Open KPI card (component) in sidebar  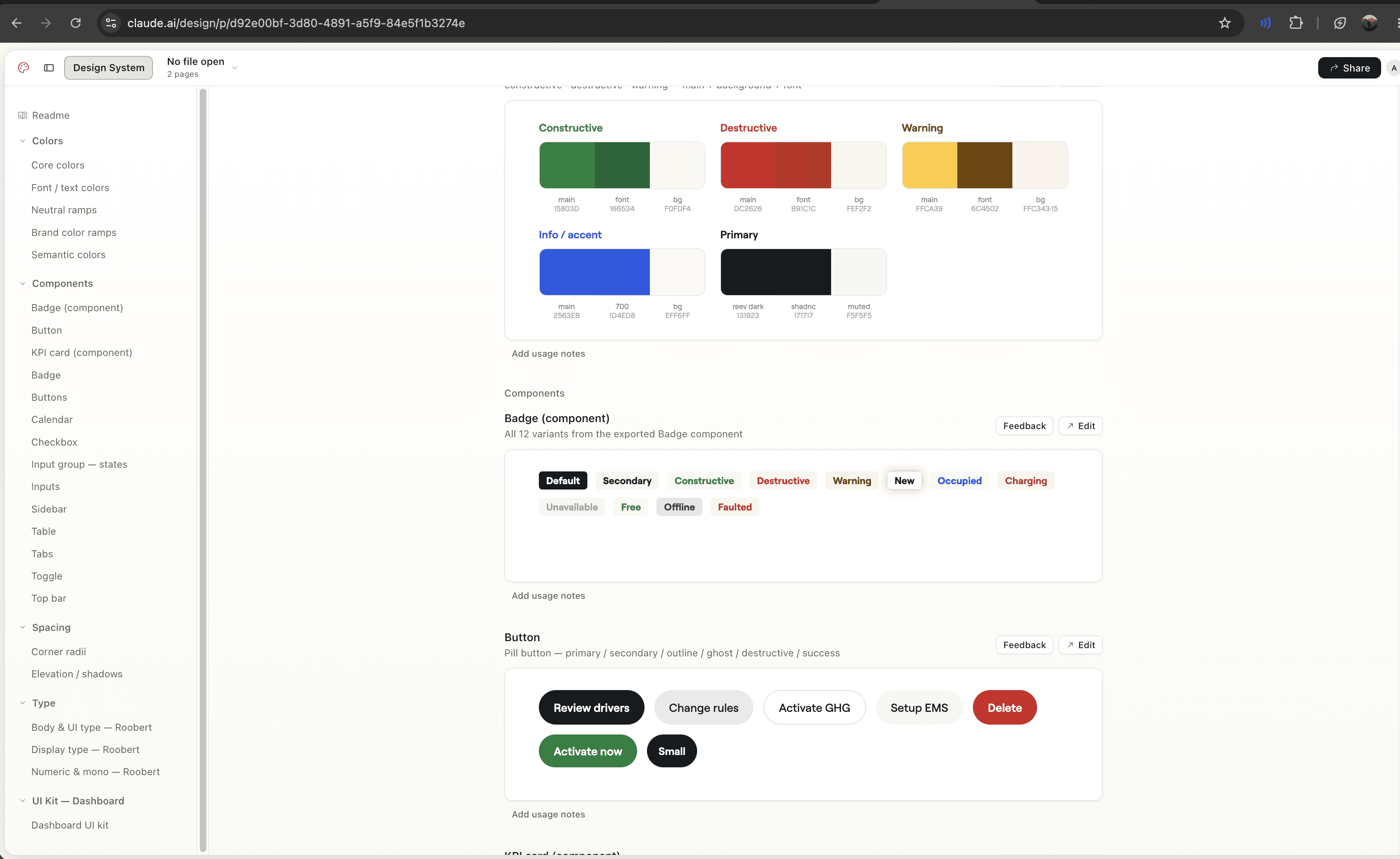pyautogui.click(x=82, y=352)
